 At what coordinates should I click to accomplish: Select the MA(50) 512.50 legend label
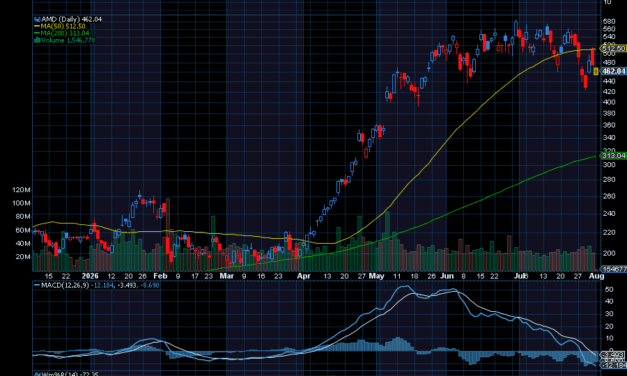pos(63,26)
